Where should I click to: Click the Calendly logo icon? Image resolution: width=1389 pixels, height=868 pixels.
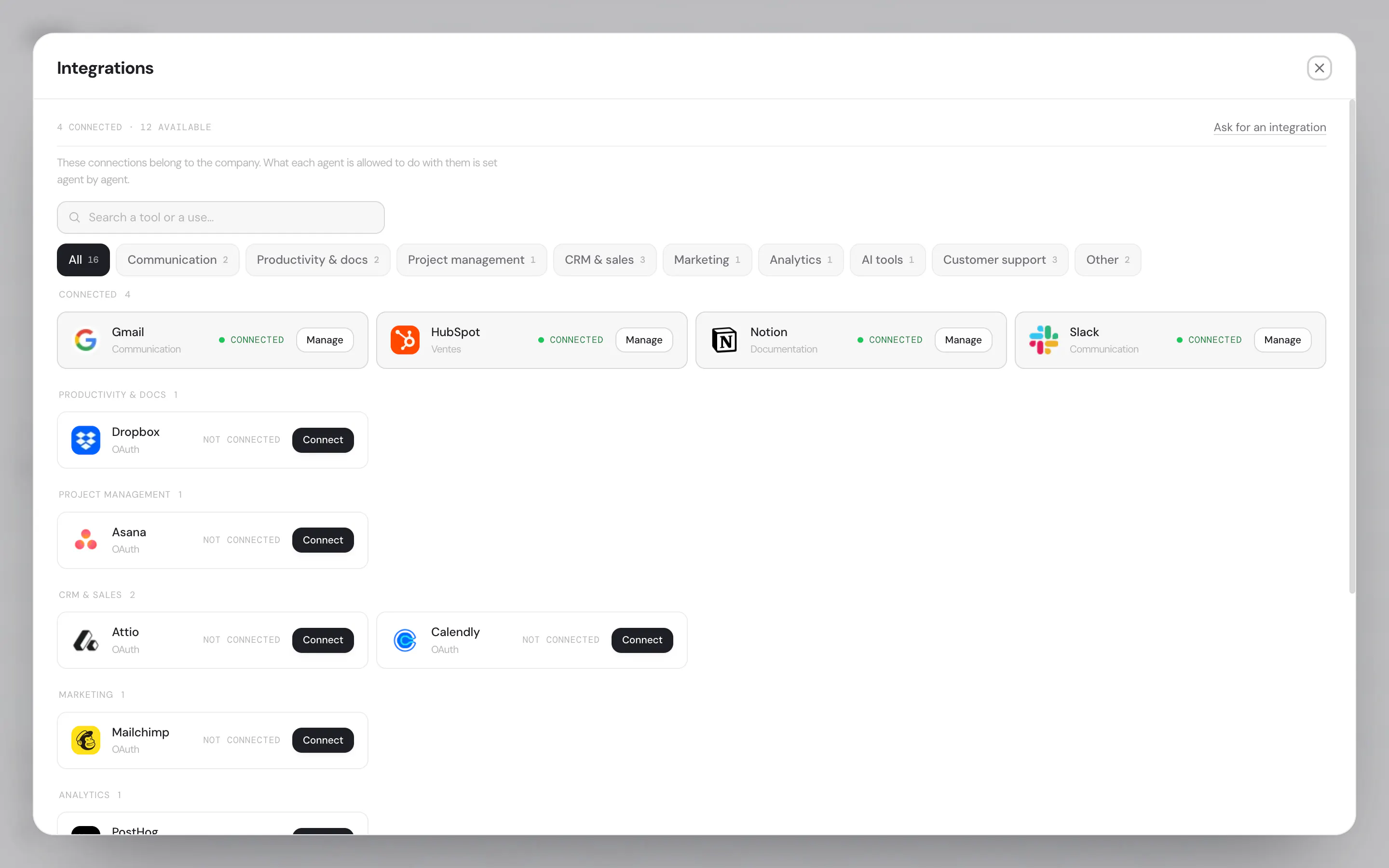[x=405, y=640]
